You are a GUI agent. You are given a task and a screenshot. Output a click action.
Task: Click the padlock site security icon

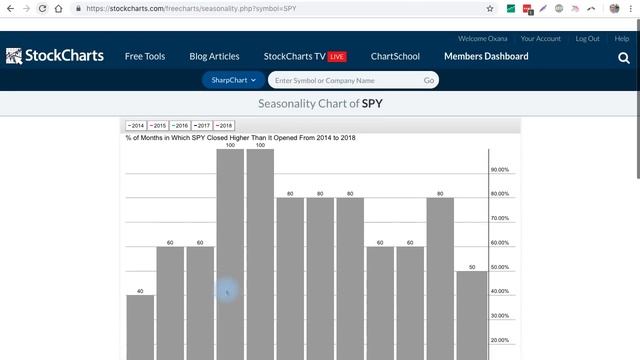tap(78, 9)
